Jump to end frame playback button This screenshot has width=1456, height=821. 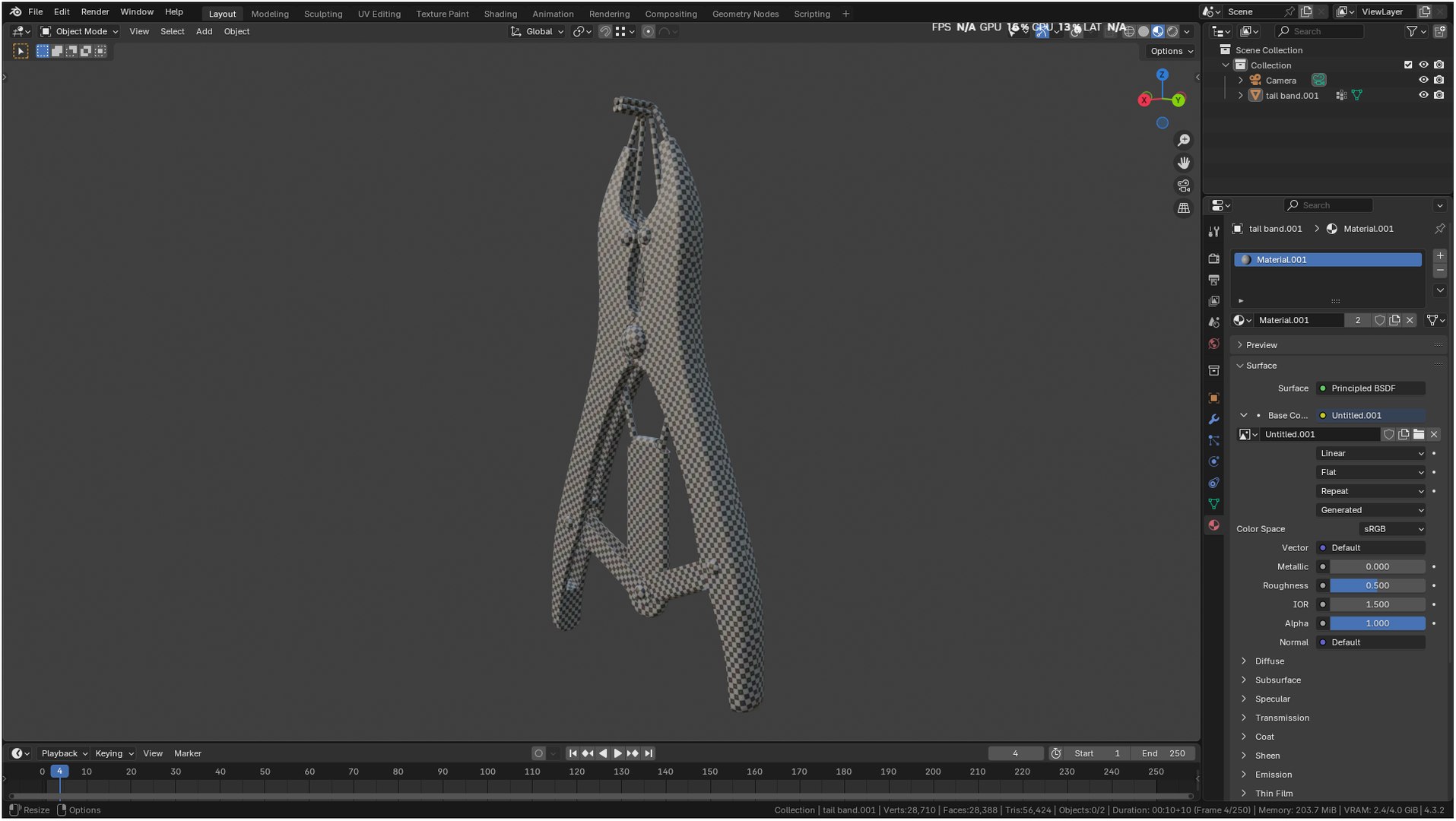(649, 754)
